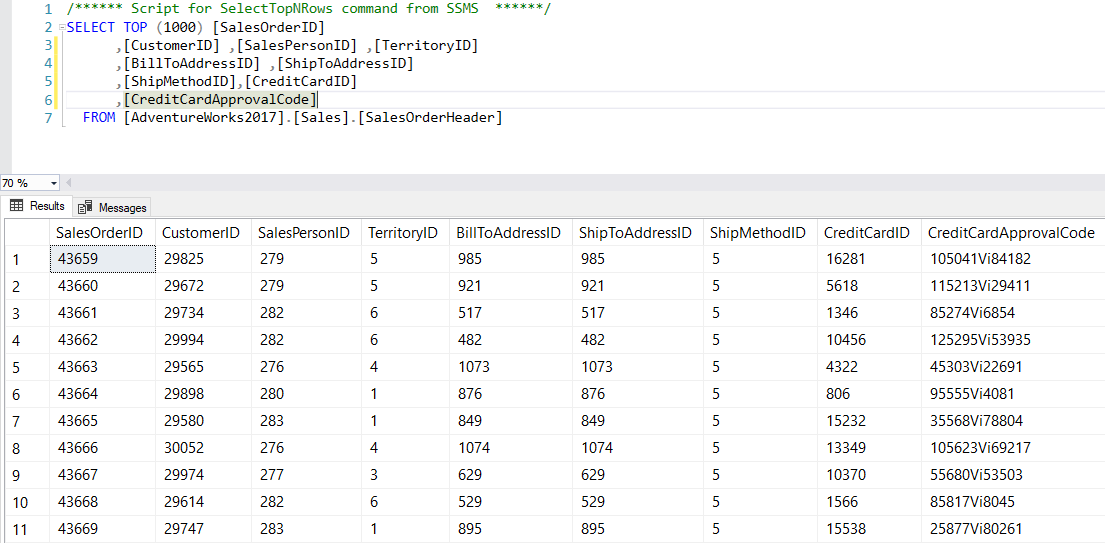Screen dimensions: 1105x543
Task: Select the ShipMethodID column header
Action: pos(757,233)
